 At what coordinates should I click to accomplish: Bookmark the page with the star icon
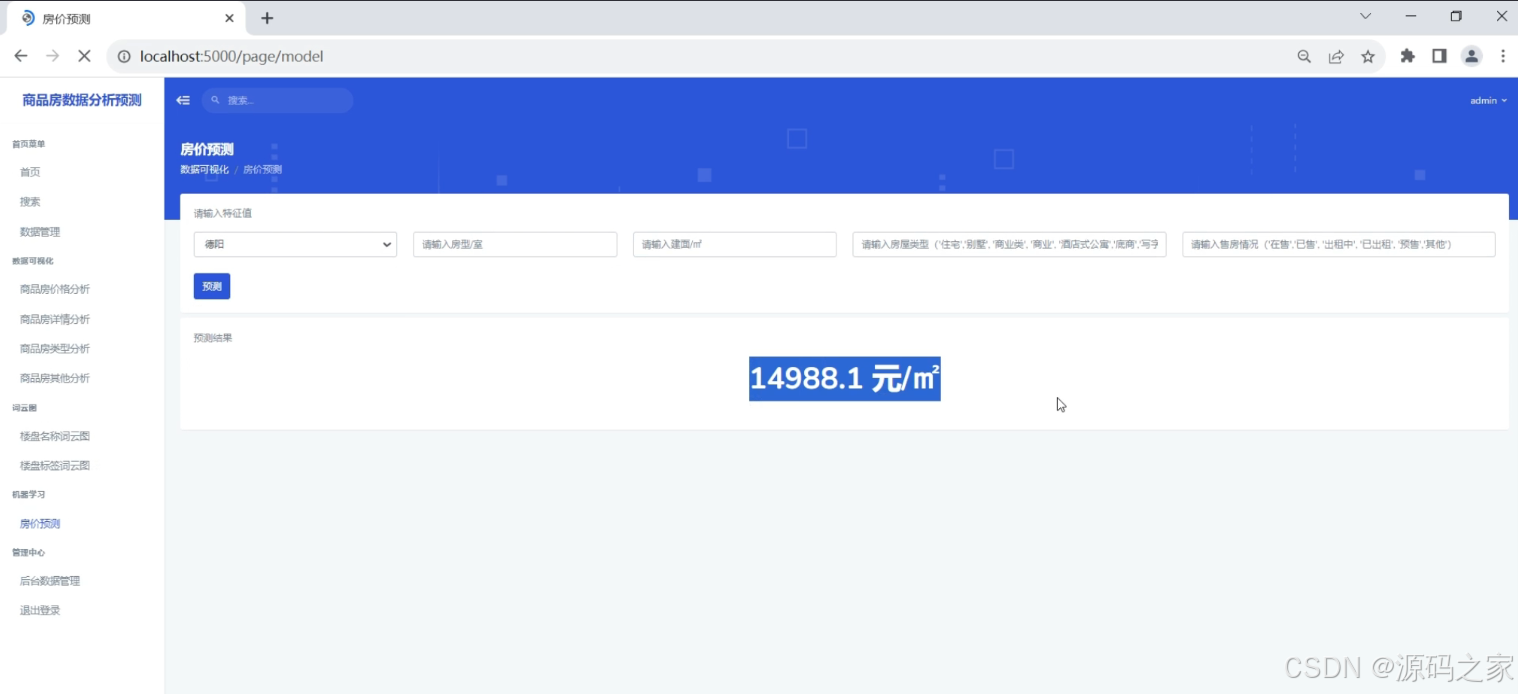(1368, 56)
